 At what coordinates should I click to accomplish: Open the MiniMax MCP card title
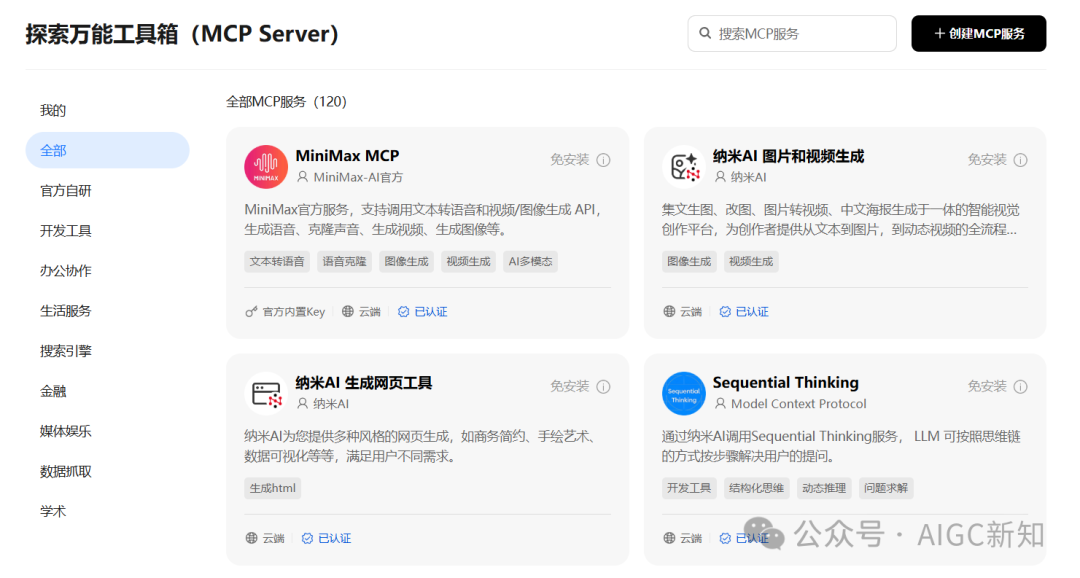point(347,156)
